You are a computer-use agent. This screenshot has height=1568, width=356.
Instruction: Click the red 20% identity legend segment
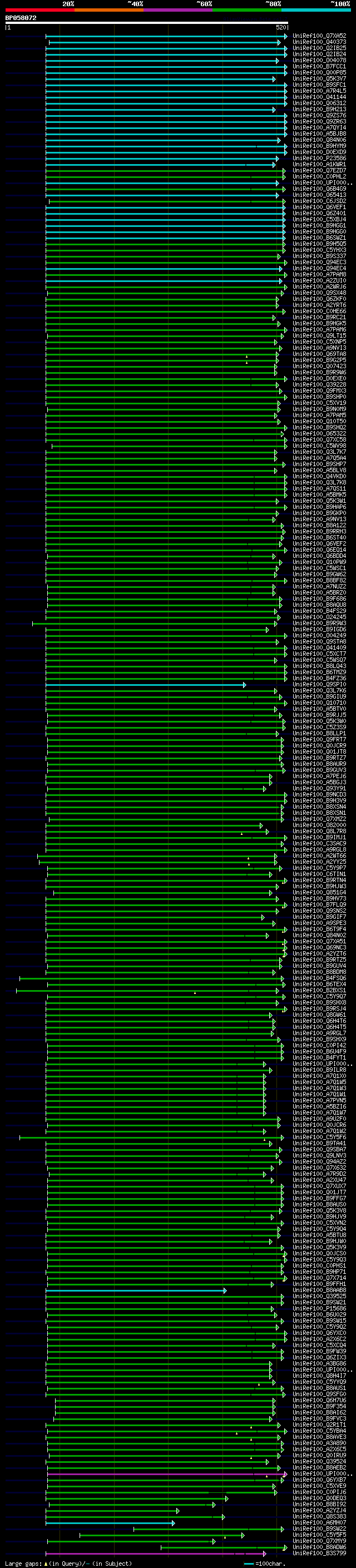pyautogui.click(x=40, y=10)
